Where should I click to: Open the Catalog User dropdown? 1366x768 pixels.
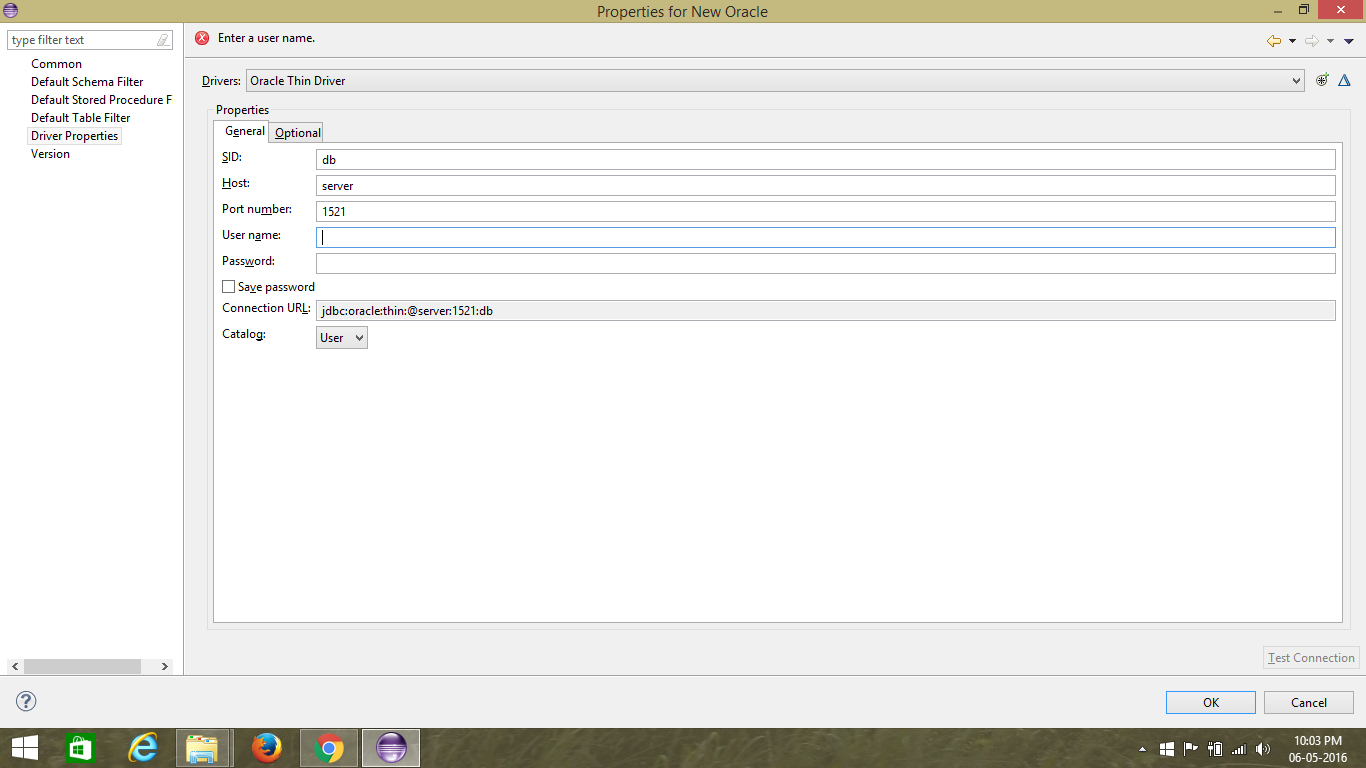[342, 338]
